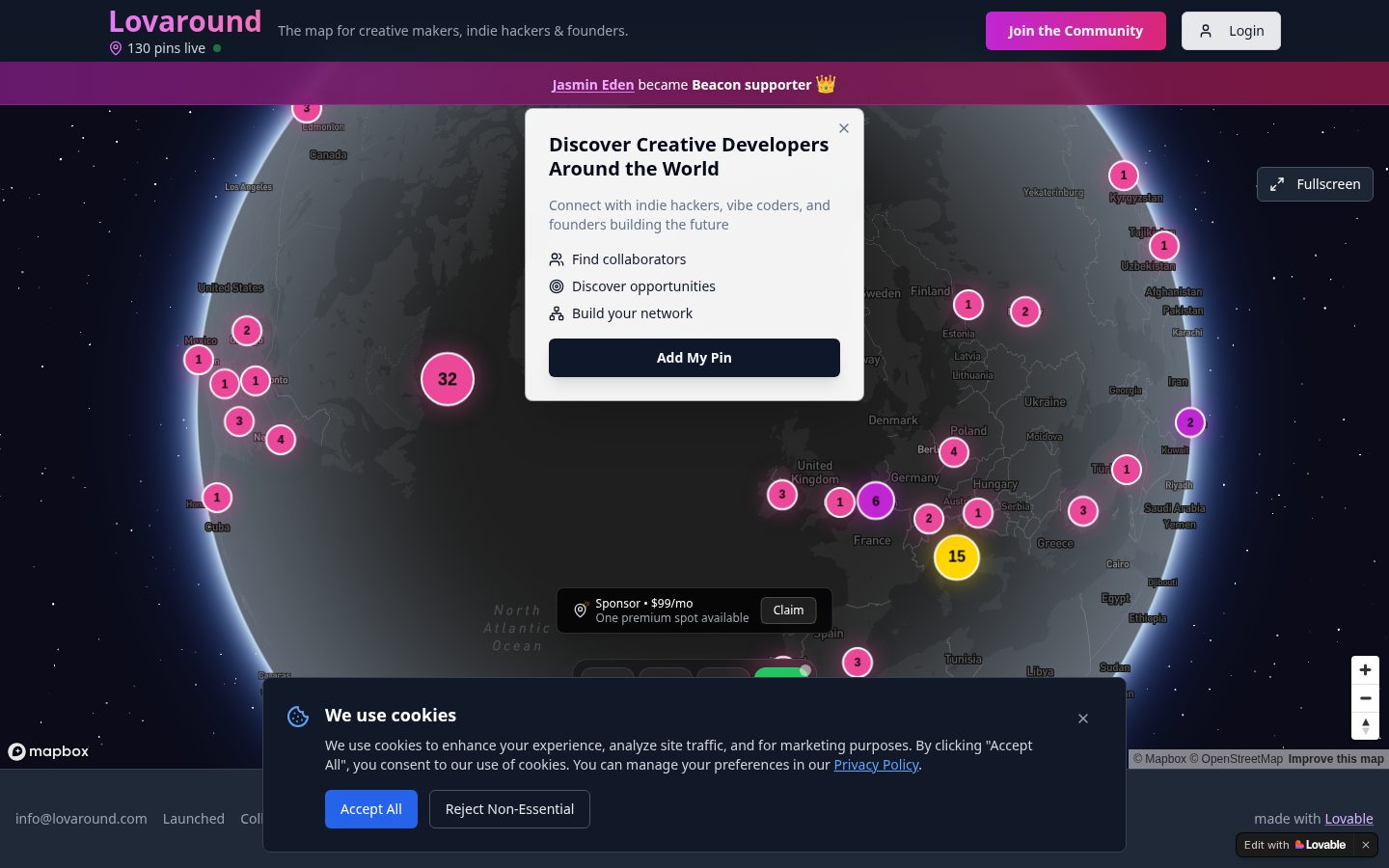Open the Privacy Policy link
Viewport: 1389px width, 868px height.
tap(876, 765)
